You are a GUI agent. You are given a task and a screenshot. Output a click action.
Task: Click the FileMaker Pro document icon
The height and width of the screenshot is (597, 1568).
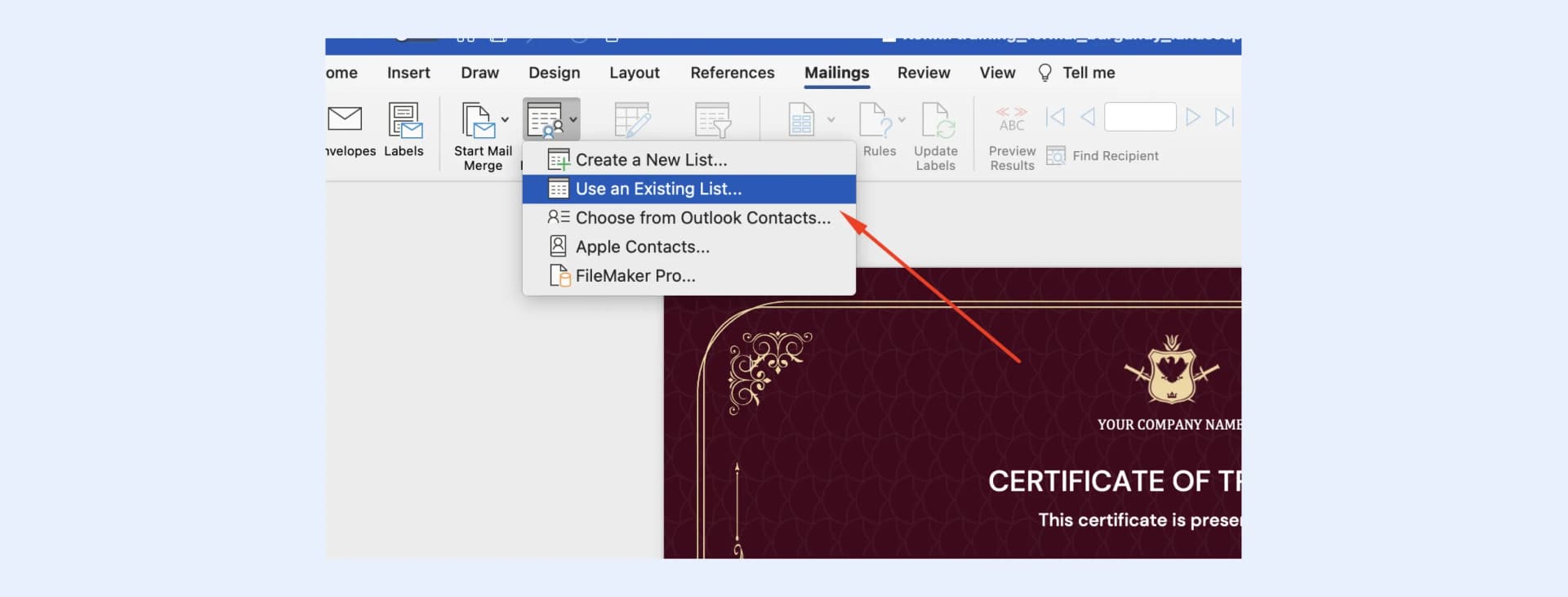pyautogui.click(x=559, y=276)
